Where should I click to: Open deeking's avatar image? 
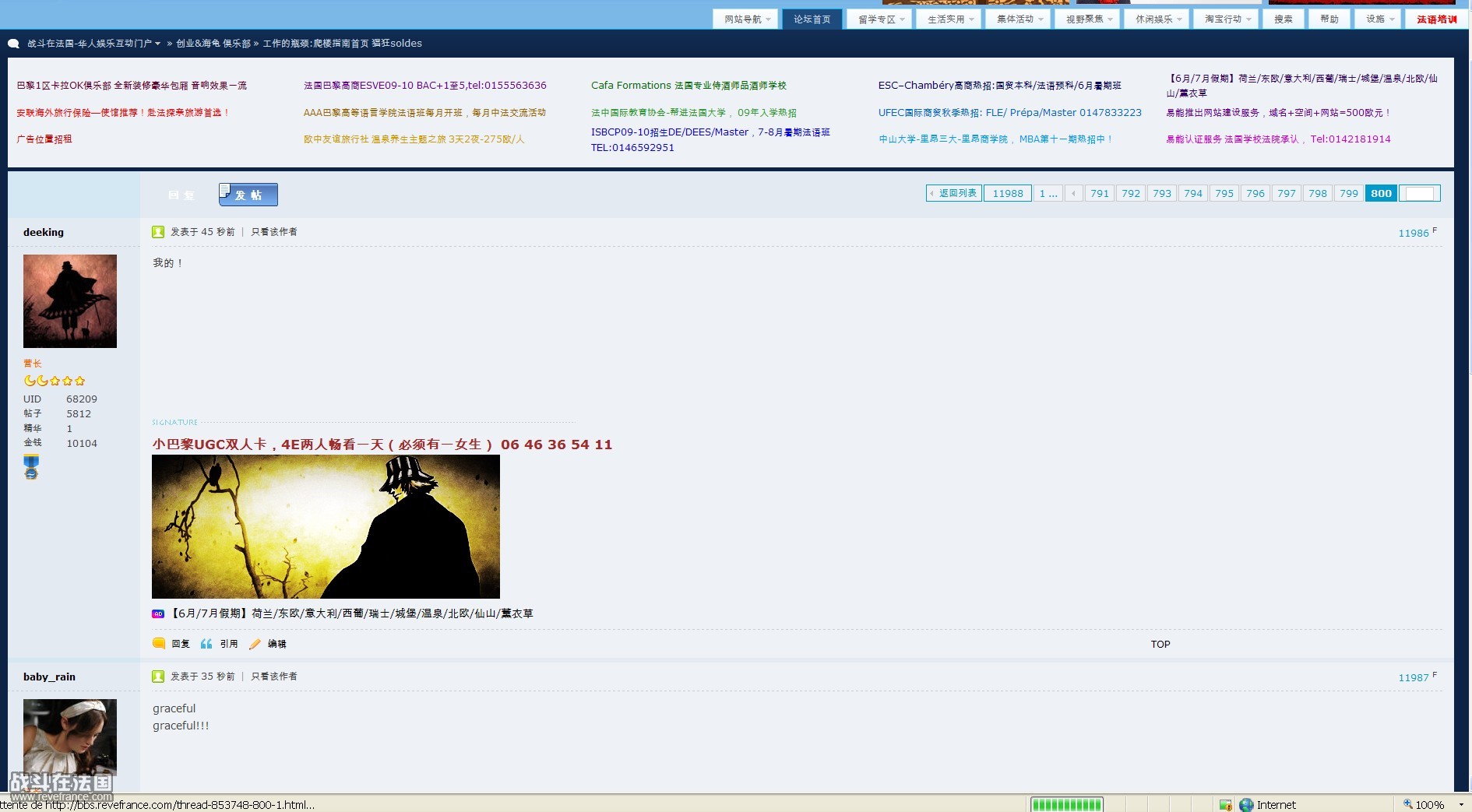point(70,301)
